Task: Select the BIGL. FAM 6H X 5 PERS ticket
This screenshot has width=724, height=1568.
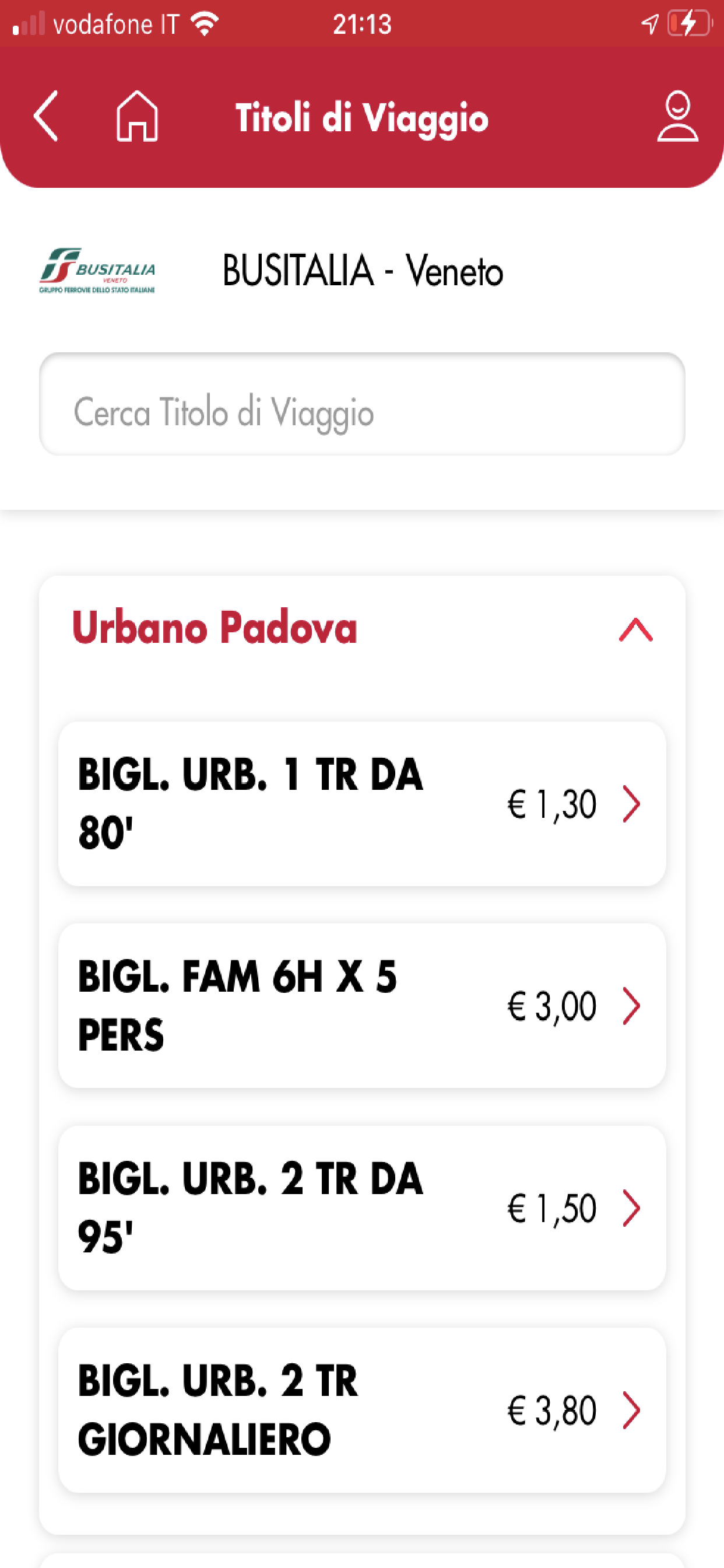Action: tap(237, 1006)
